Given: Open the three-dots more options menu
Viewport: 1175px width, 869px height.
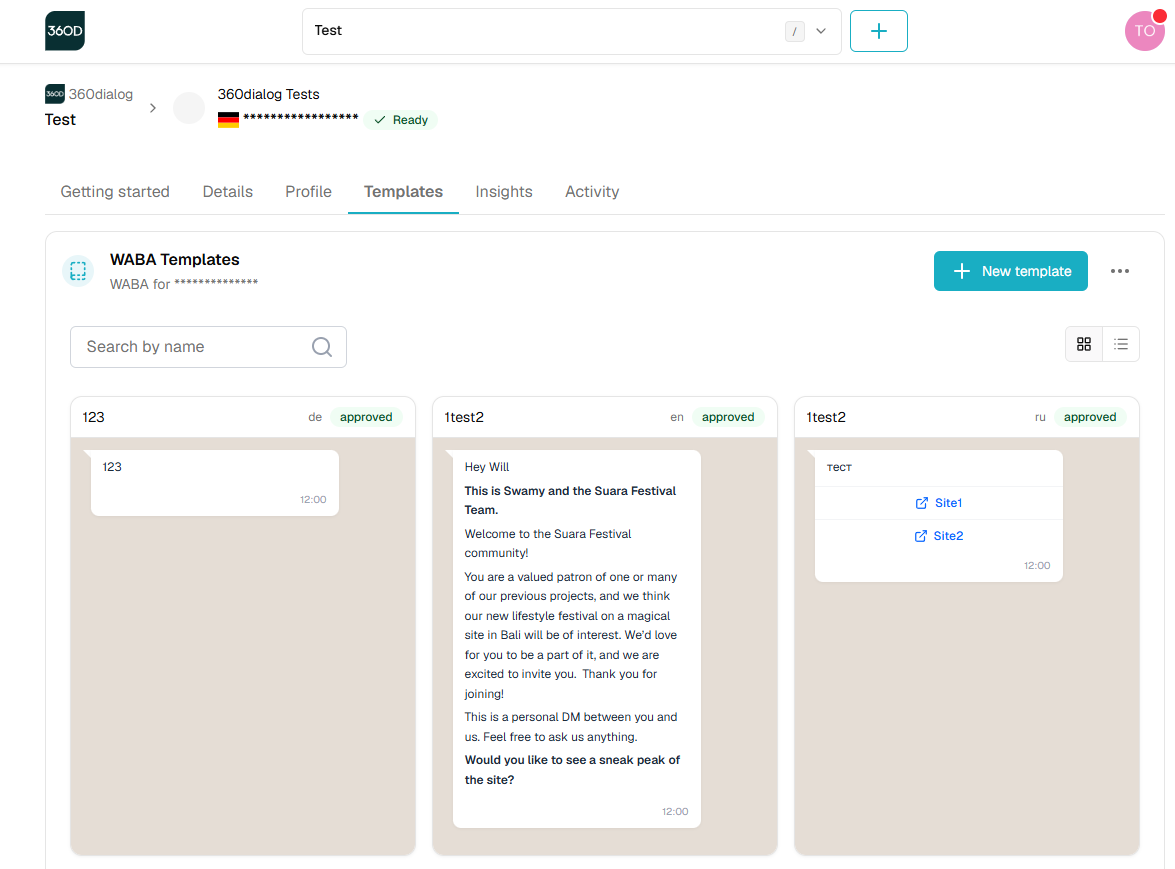Looking at the screenshot, I should coord(1120,271).
